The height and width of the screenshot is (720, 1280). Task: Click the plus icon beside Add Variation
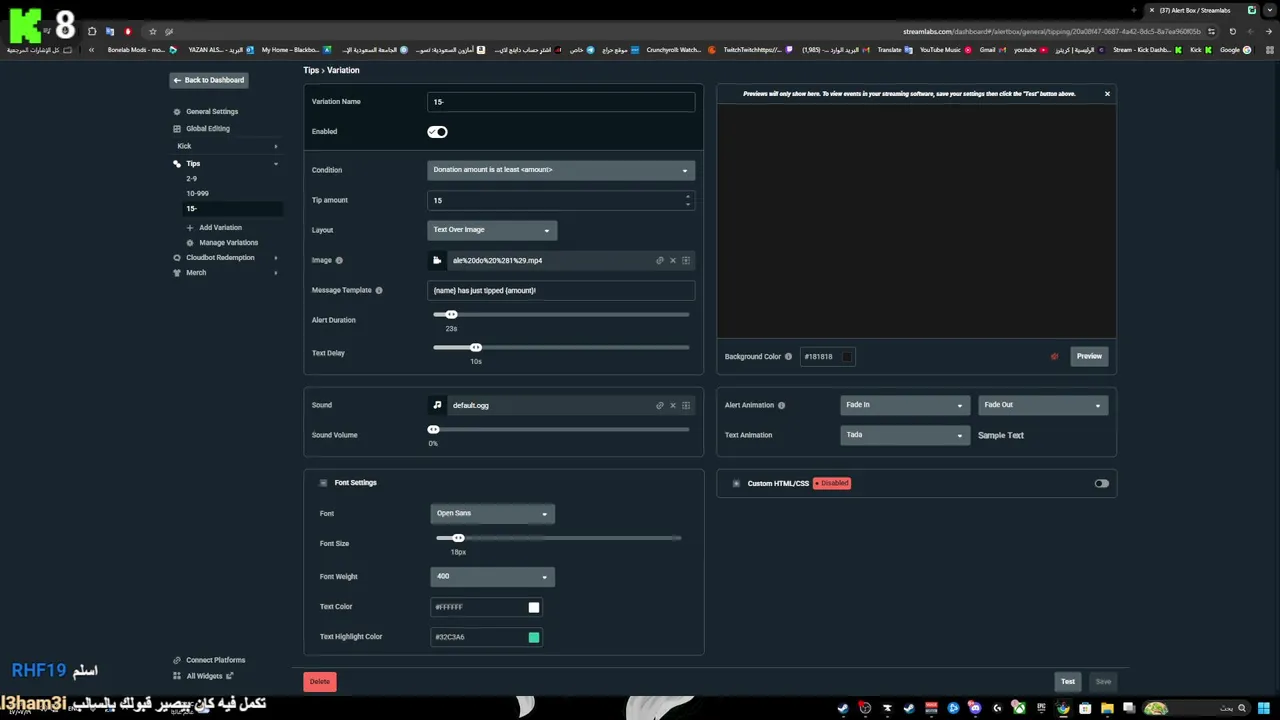190,228
